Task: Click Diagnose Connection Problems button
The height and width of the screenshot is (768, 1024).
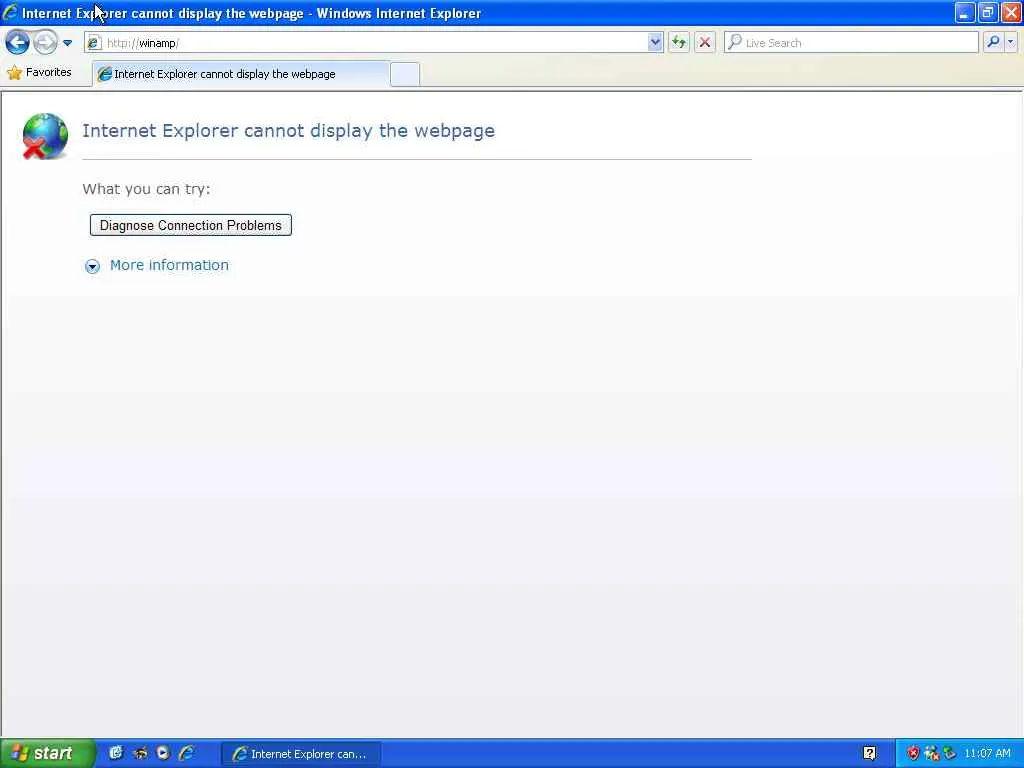Action: 191,225
